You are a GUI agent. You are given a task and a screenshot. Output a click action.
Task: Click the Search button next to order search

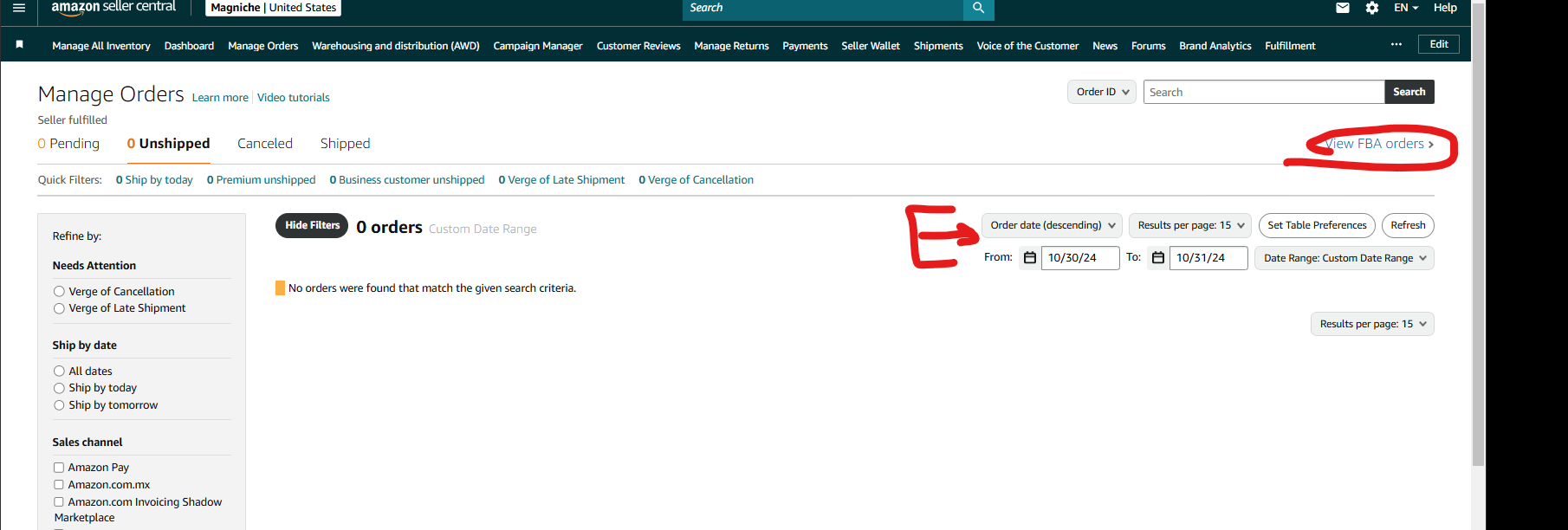tap(1409, 92)
